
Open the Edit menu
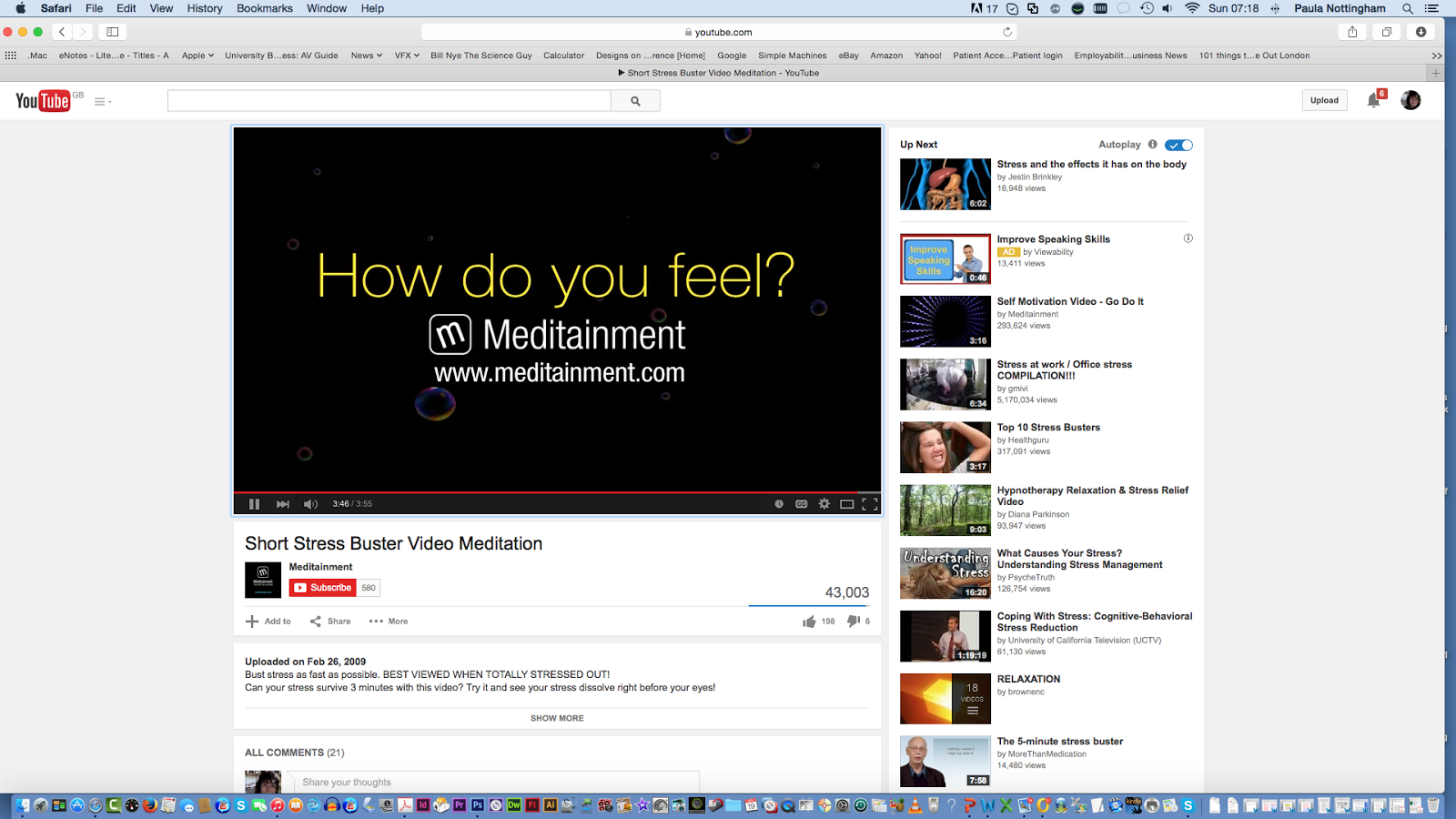pos(126,8)
